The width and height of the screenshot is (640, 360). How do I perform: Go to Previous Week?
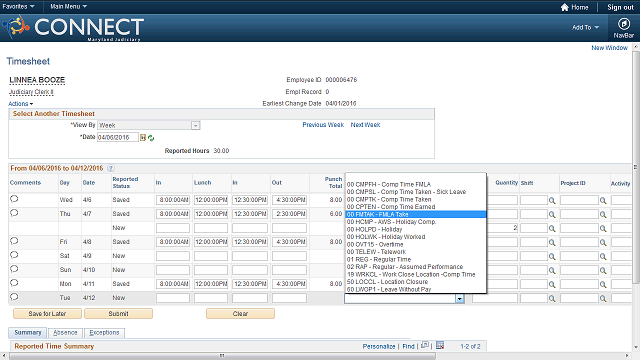tap(323, 125)
